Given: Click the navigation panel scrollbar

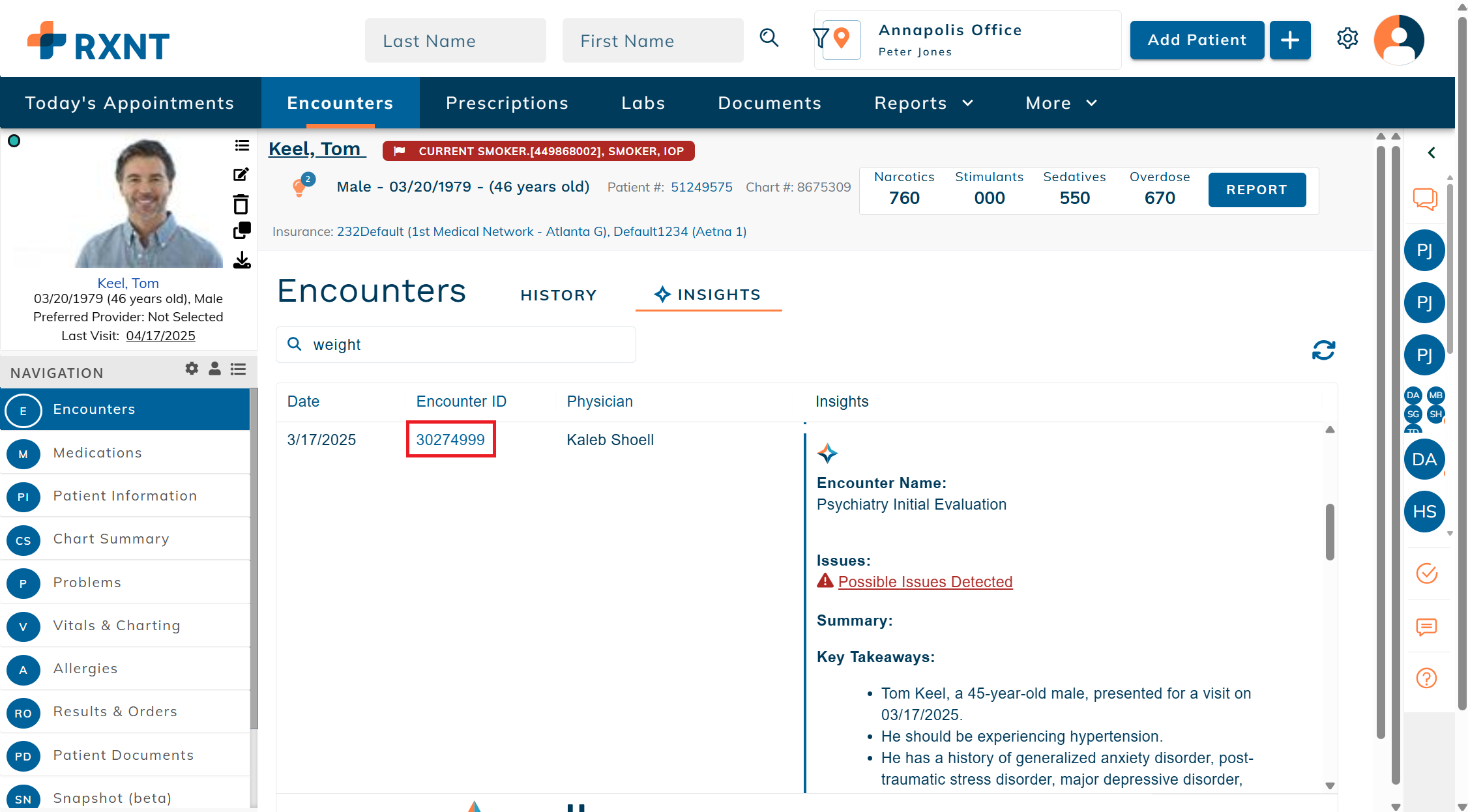Looking at the screenshot, I should (x=254, y=558).
